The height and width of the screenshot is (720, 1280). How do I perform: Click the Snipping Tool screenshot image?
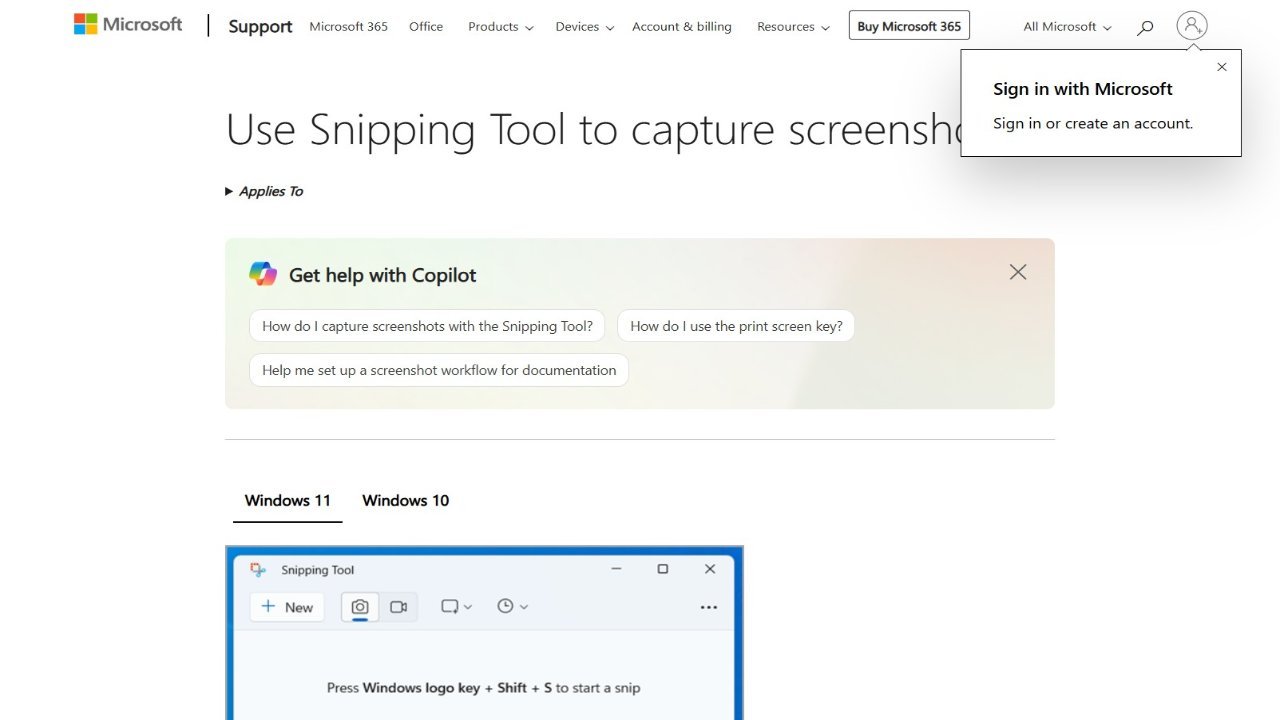click(x=485, y=633)
